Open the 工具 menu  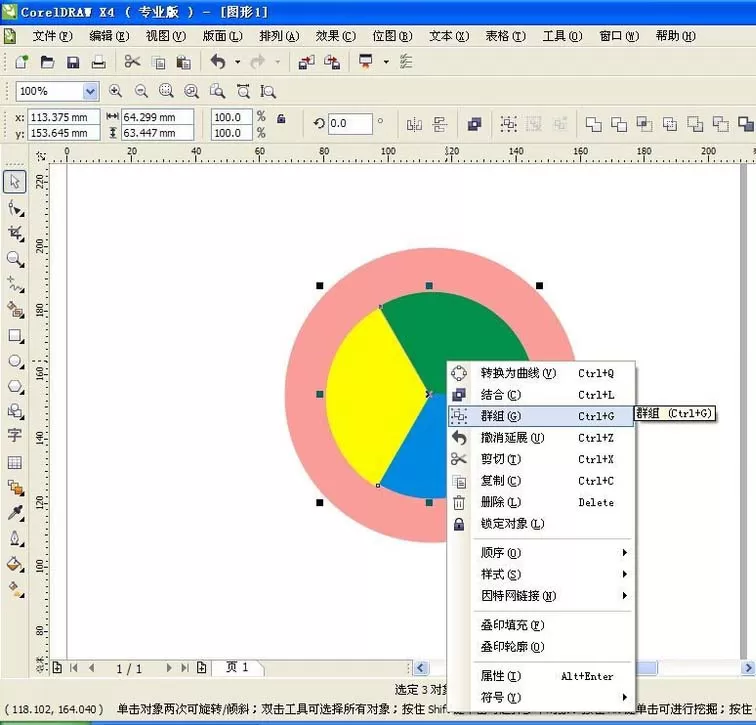point(562,36)
